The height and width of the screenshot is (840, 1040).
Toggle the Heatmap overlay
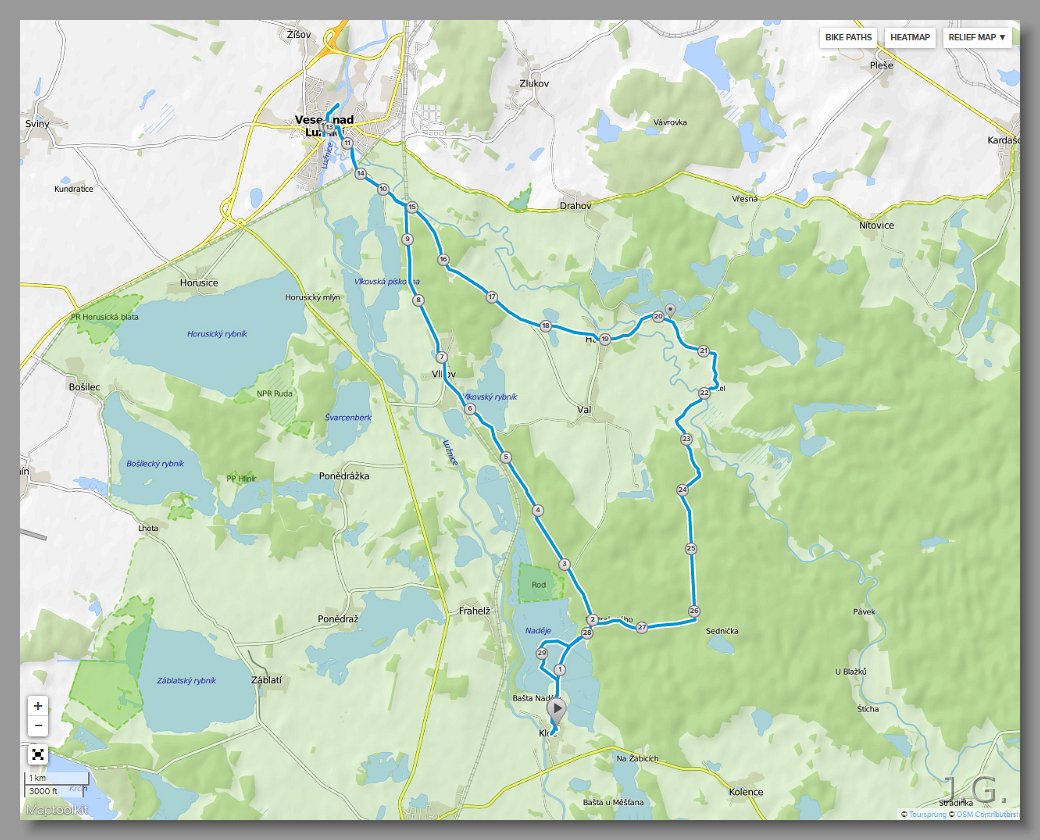coord(909,37)
